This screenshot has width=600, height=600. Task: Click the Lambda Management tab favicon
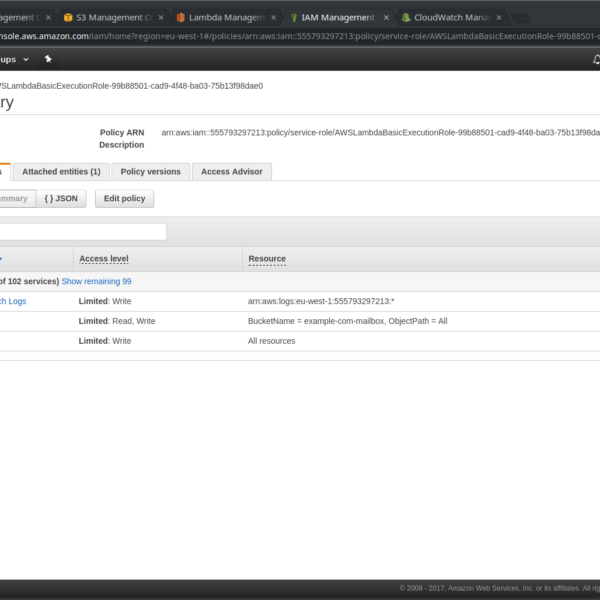coord(180,17)
